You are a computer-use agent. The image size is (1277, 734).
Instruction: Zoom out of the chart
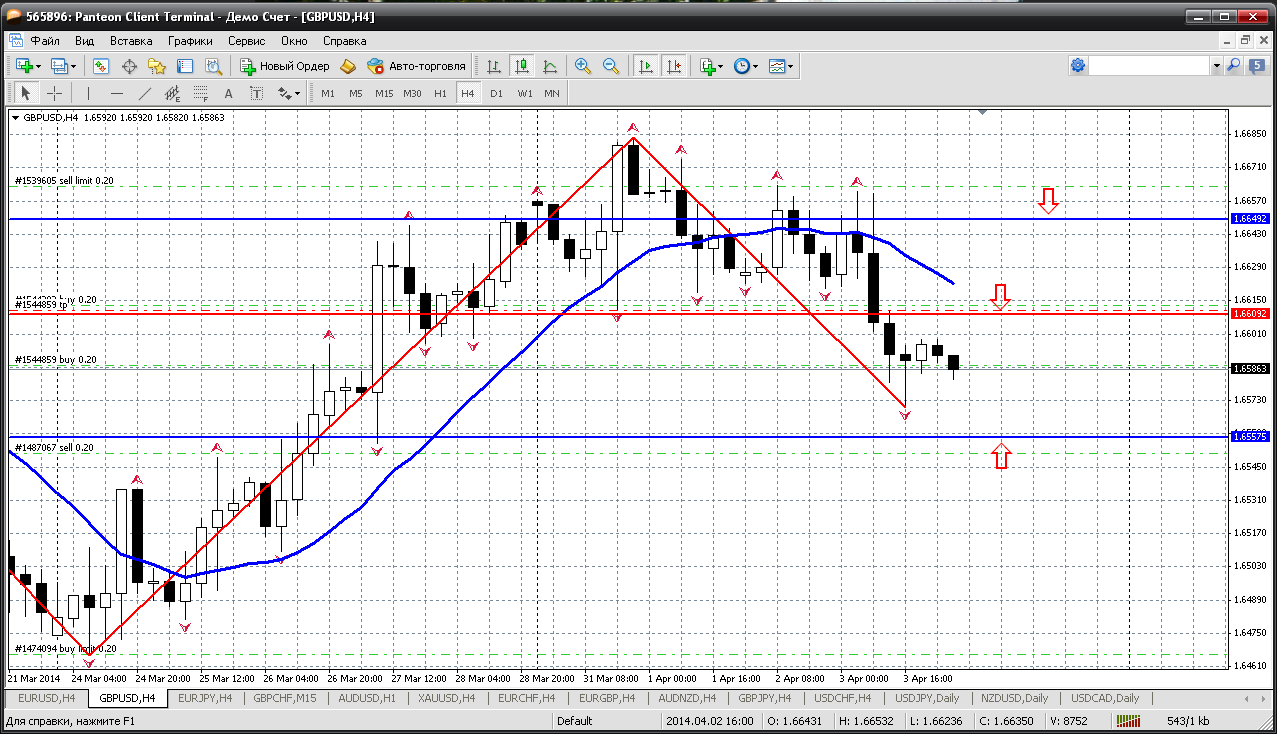tap(610, 66)
